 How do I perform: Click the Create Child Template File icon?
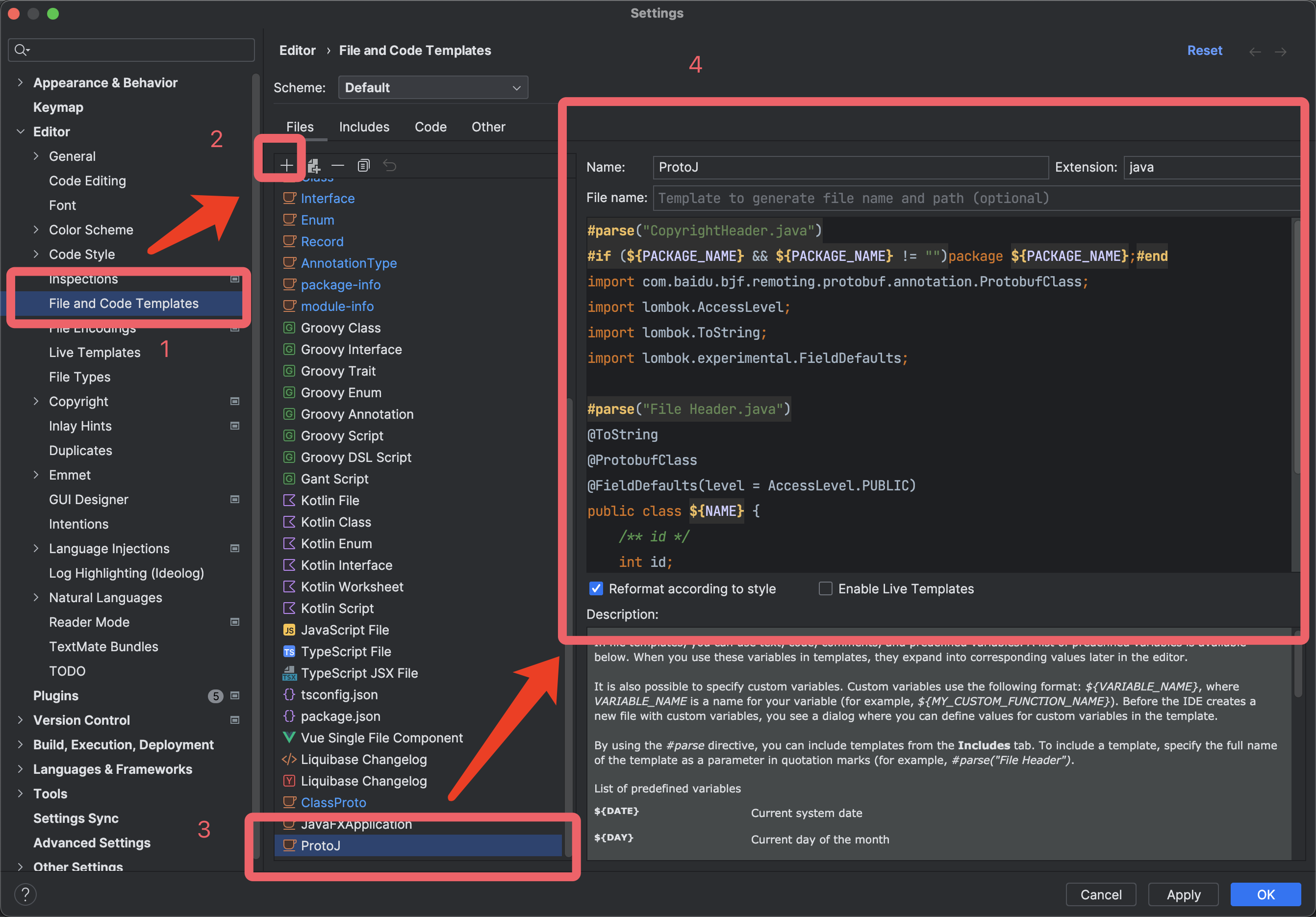coord(313,166)
